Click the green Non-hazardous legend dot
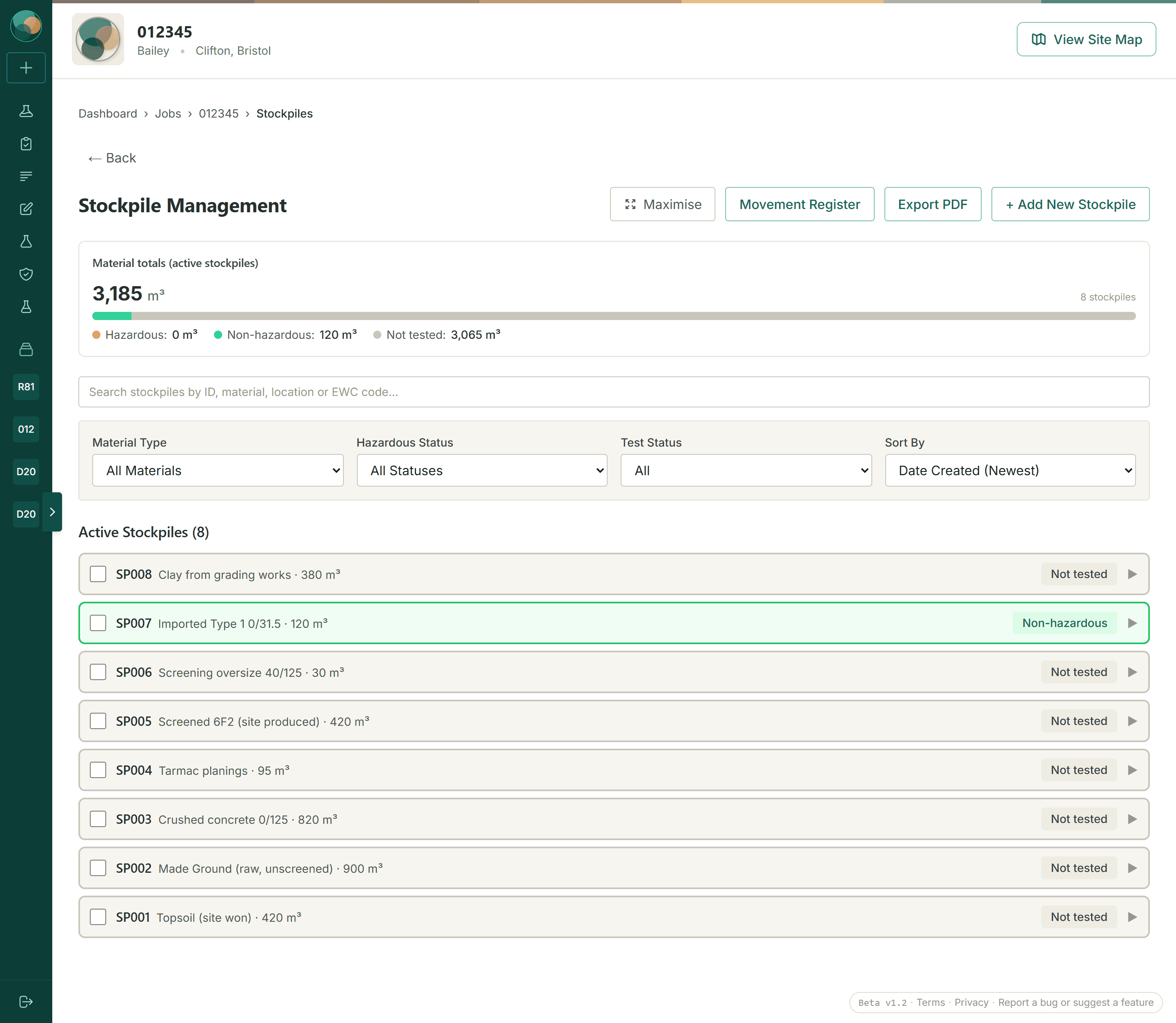Viewport: 1176px width, 1023px height. pyautogui.click(x=218, y=335)
